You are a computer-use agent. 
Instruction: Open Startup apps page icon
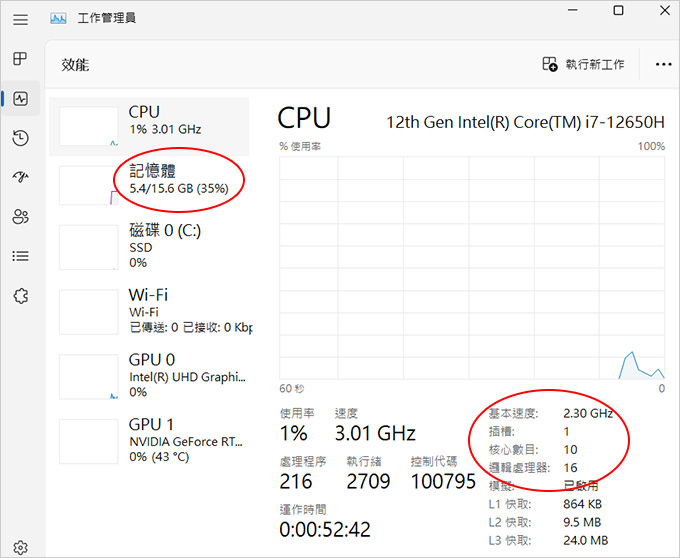pyautogui.click(x=20, y=176)
